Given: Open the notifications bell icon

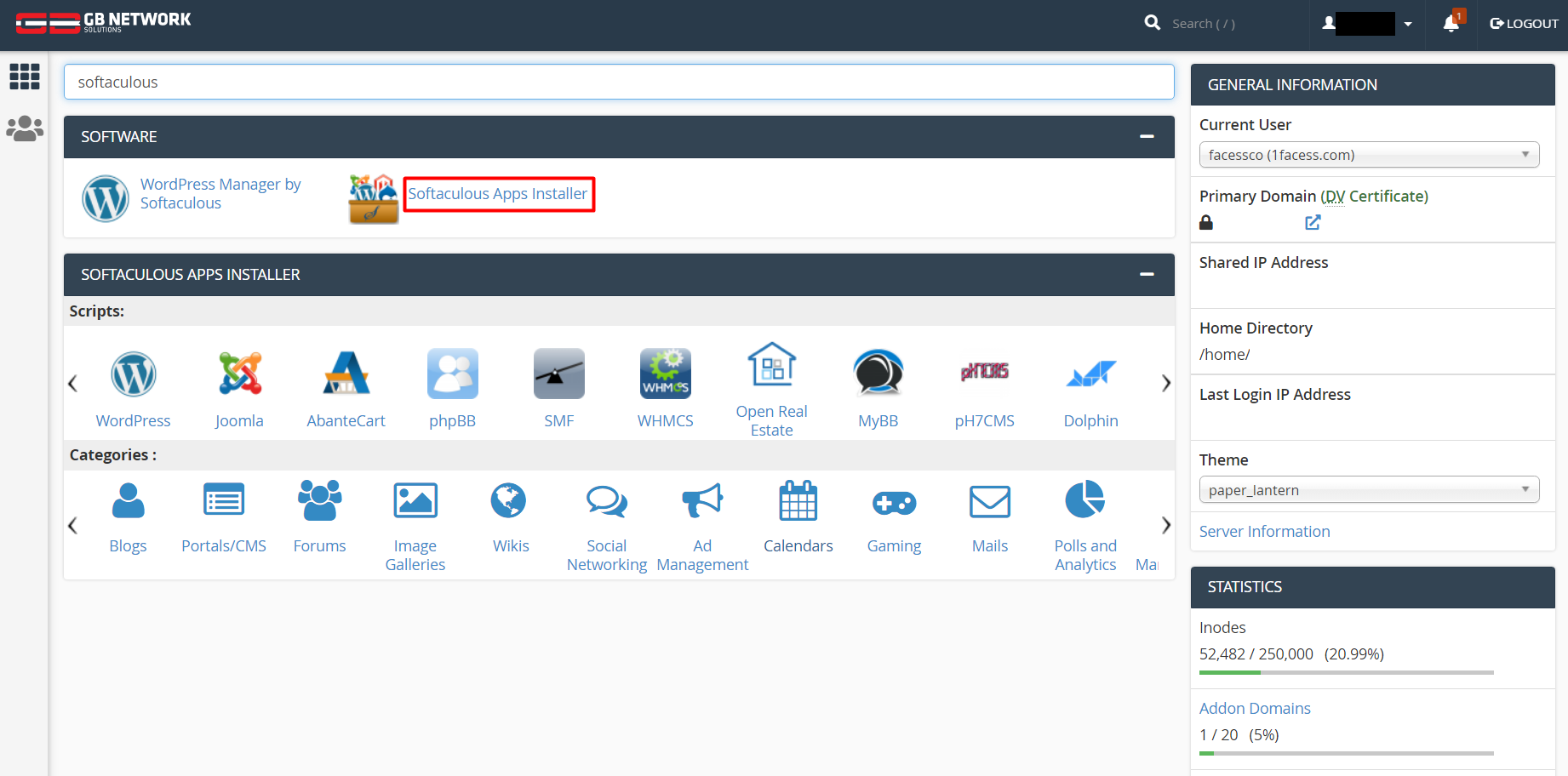Looking at the screenshot, I should tap(1451, 24).
